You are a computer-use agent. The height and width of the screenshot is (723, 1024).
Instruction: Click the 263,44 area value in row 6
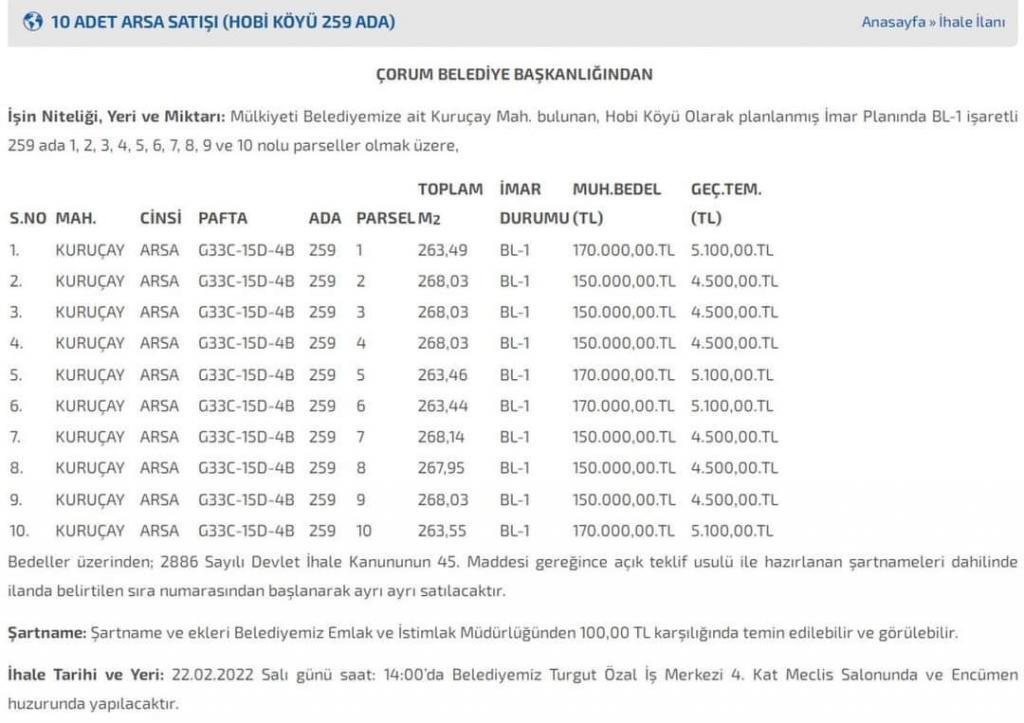(443, 406)
